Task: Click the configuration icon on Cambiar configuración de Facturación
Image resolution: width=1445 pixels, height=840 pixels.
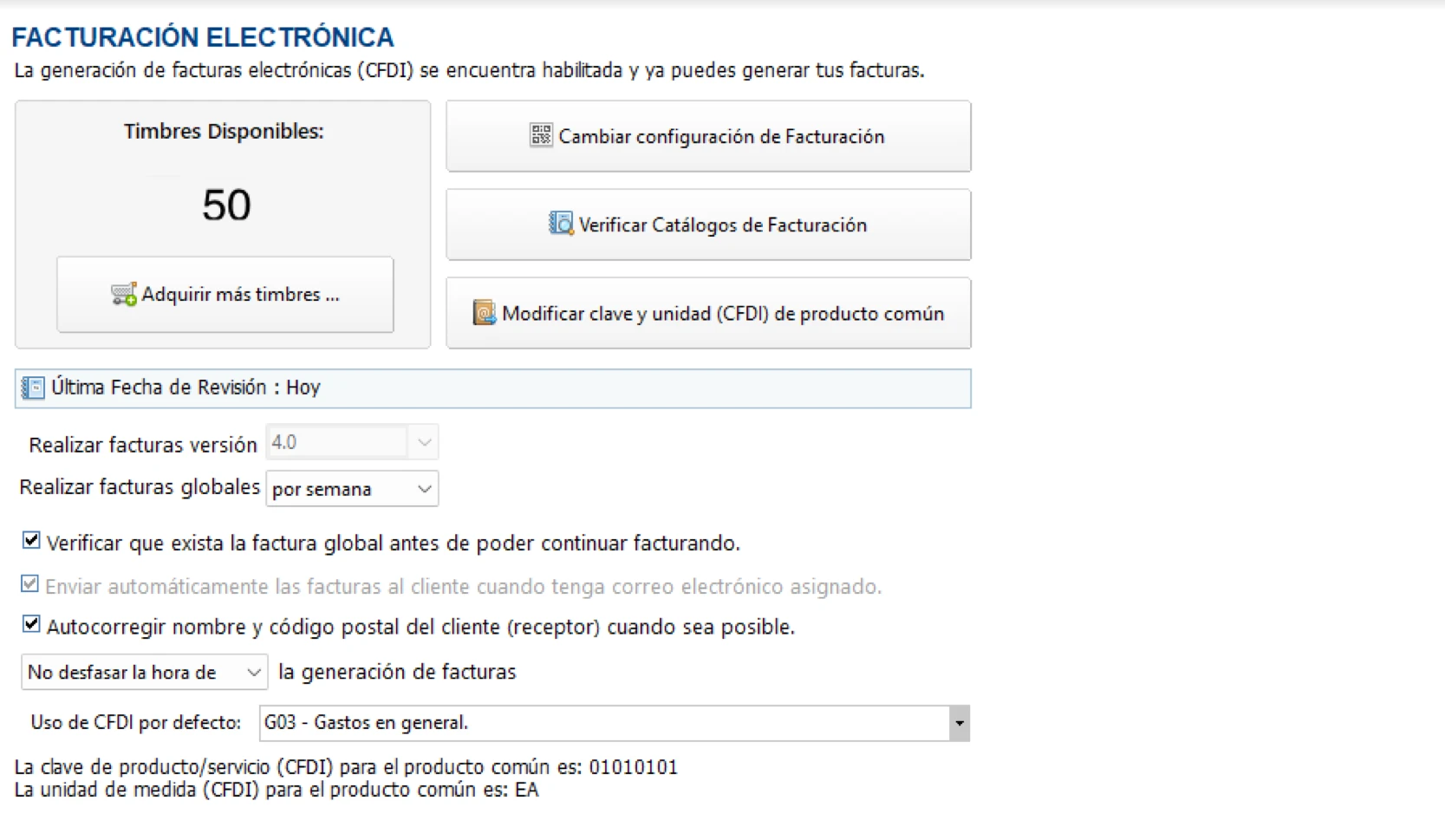Action: (x=540, y=135)
